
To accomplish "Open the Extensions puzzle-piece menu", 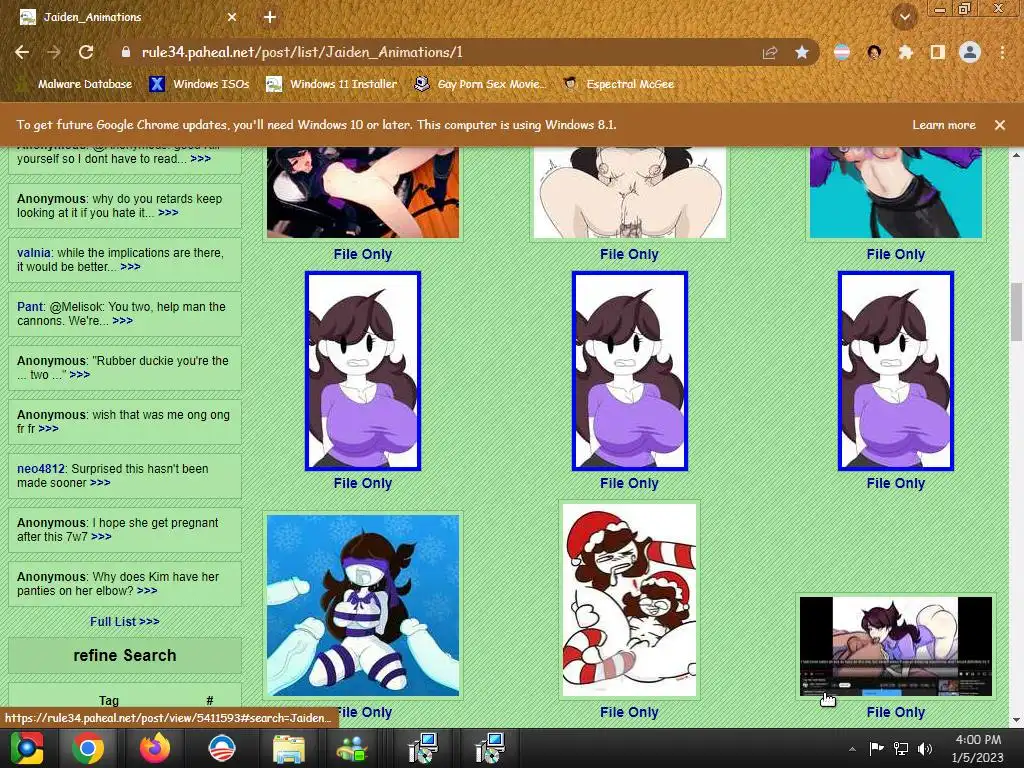I will pos(906,52).
